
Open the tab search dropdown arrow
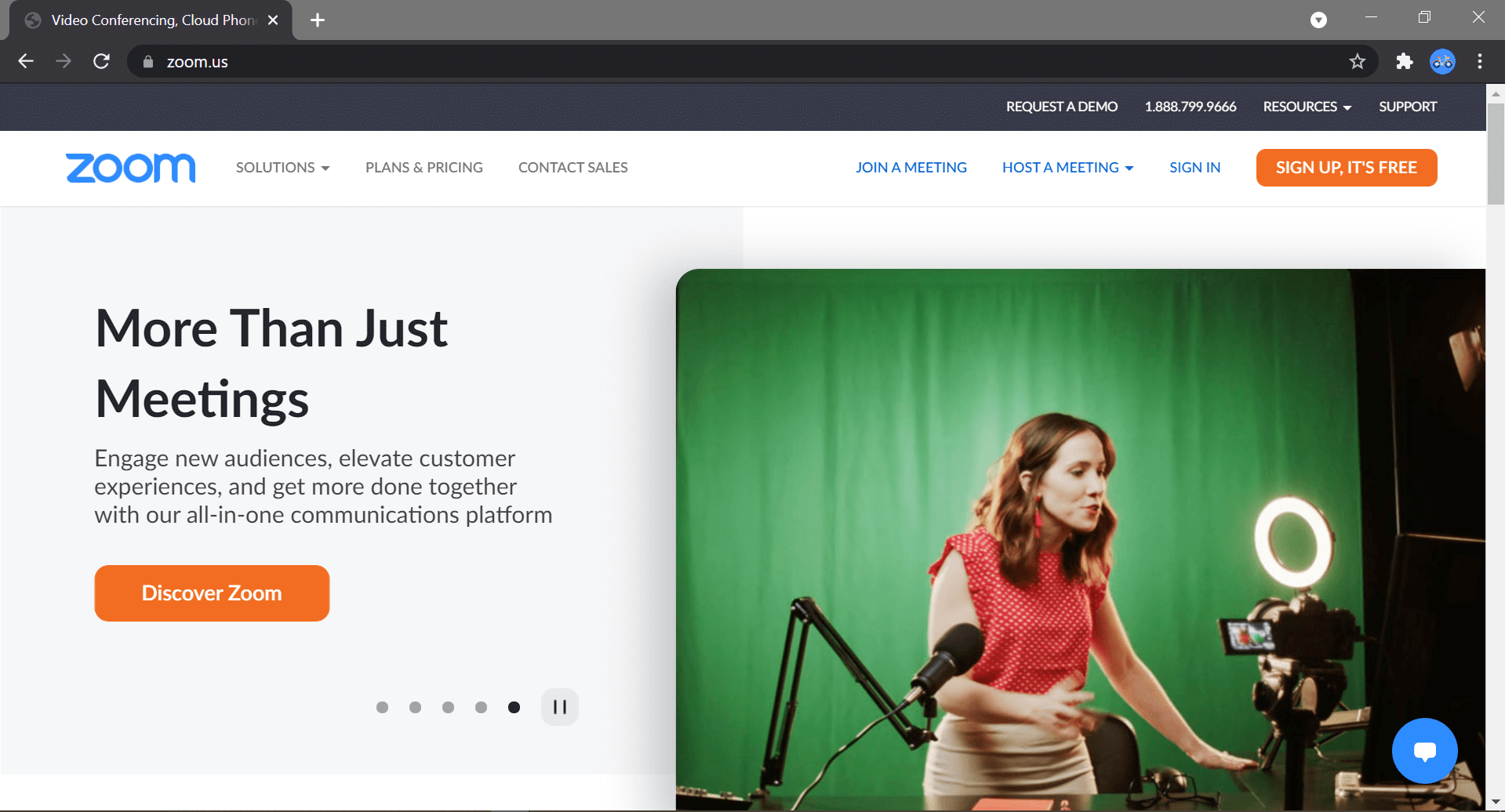pos(1319,20)
